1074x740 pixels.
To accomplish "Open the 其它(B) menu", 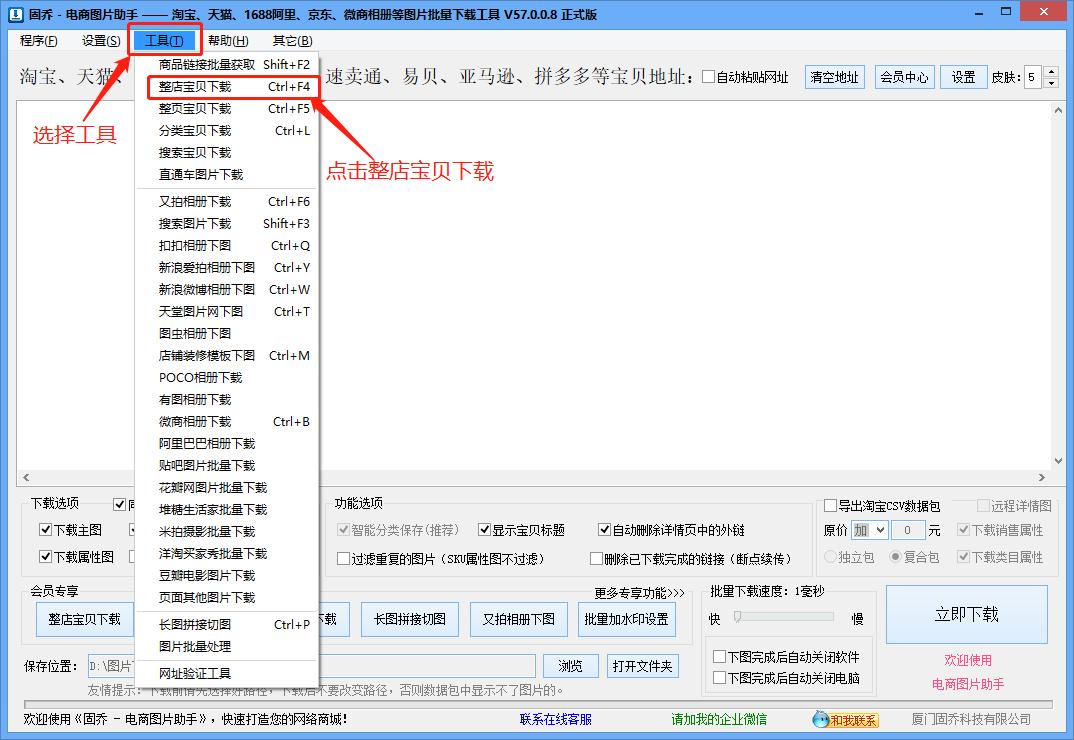I will point(290,41).
